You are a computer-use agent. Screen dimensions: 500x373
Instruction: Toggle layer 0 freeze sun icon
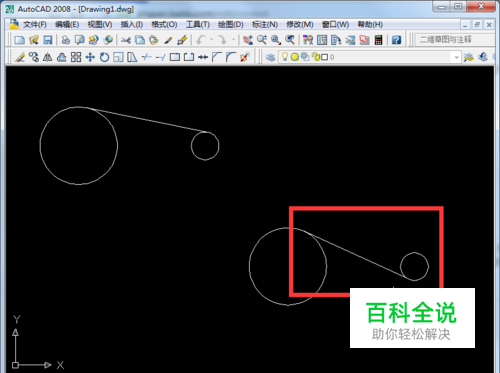coord(295,57)
